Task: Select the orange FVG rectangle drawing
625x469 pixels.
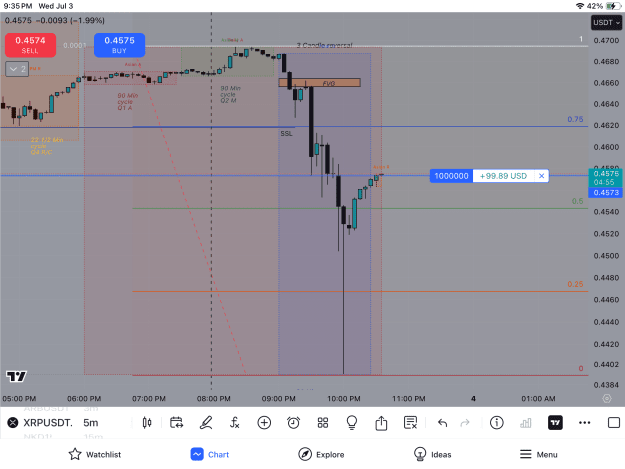Action: pos(319,82)
